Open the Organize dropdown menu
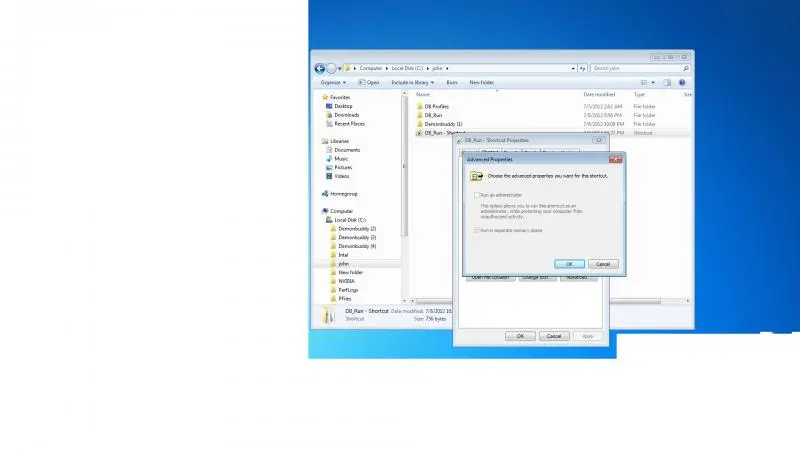Screen dimensions: 800x450 point(333,82)
